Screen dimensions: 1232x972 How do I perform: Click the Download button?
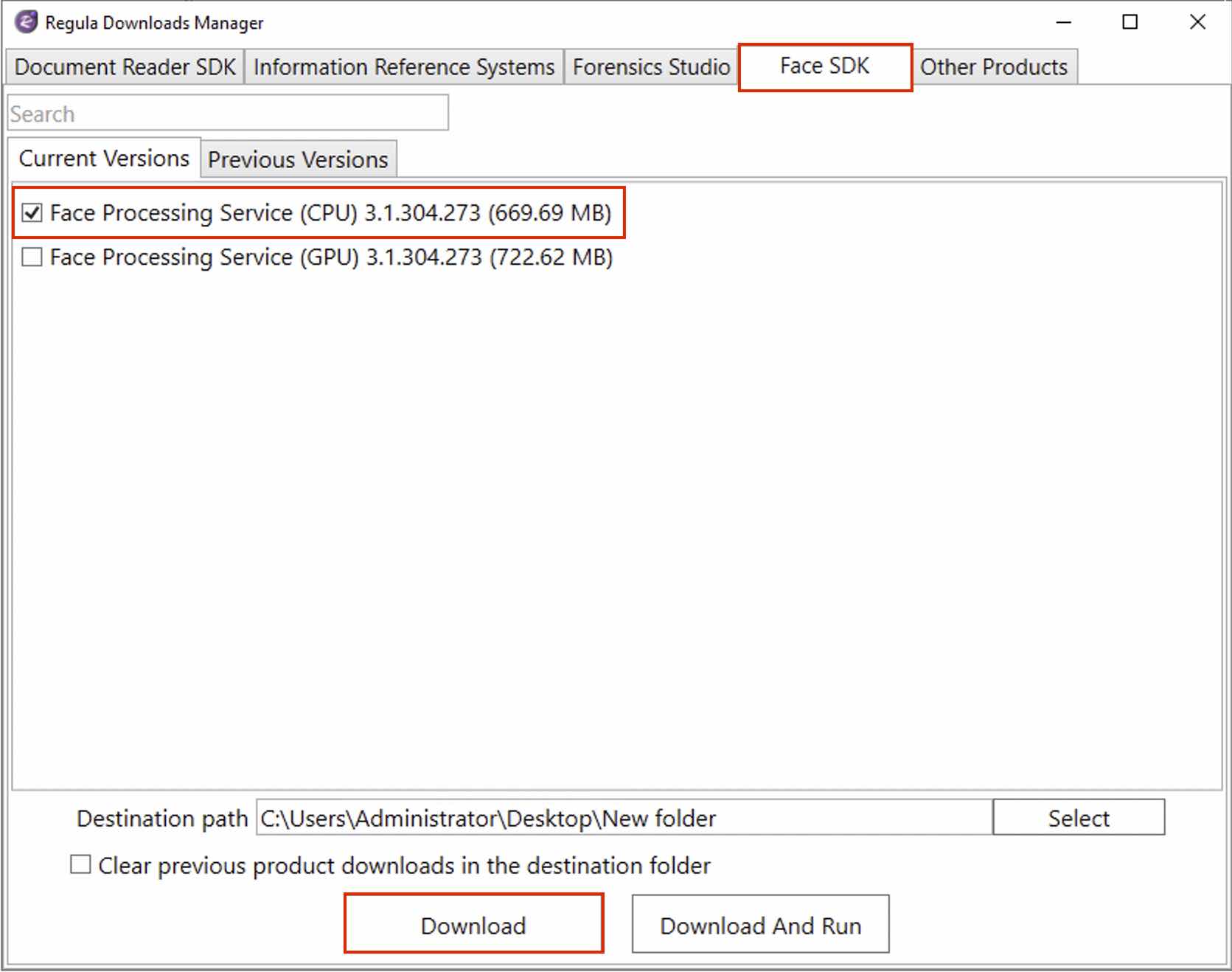tap(473, 924)
